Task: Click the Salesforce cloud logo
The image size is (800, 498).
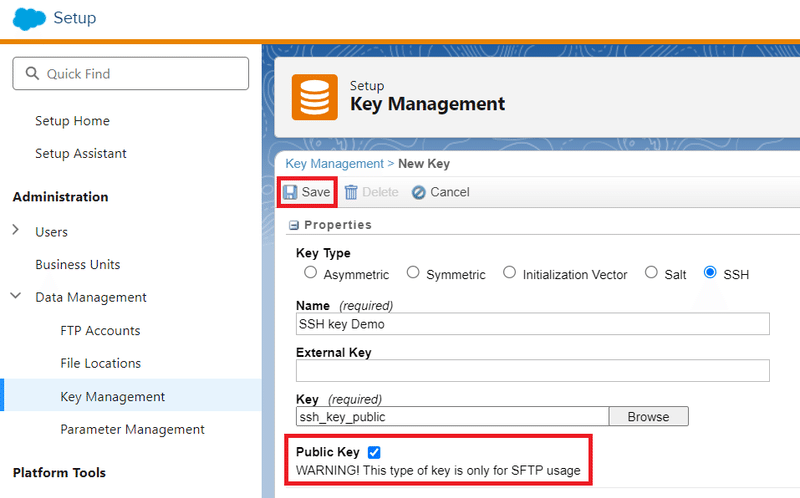Action: pos(29,19)
